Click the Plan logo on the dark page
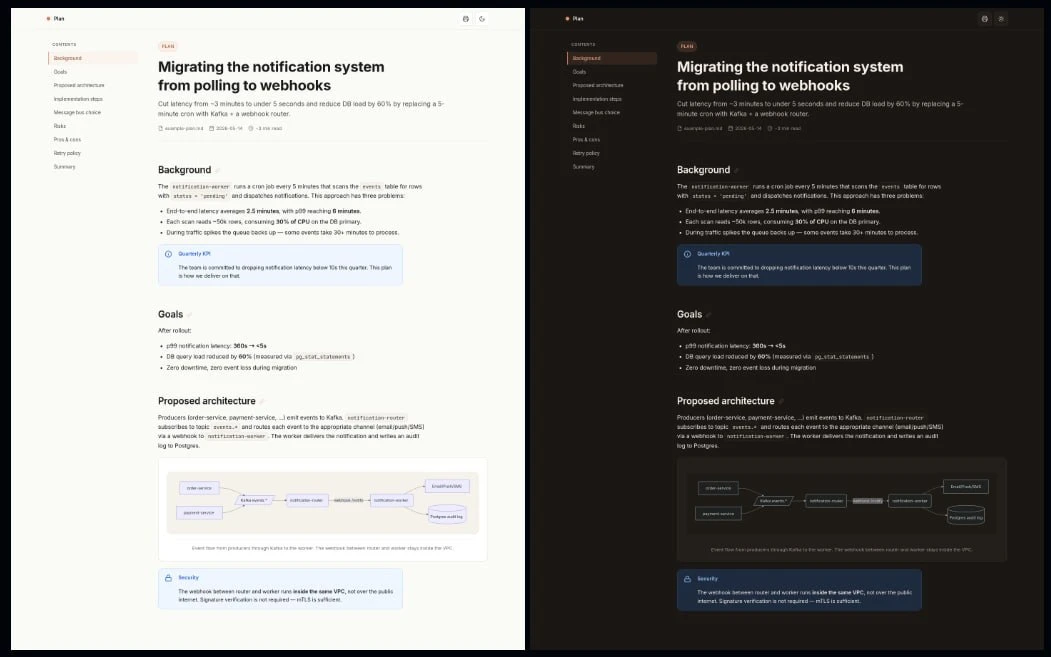The image size is (1051, 657). tap(574, 19)
